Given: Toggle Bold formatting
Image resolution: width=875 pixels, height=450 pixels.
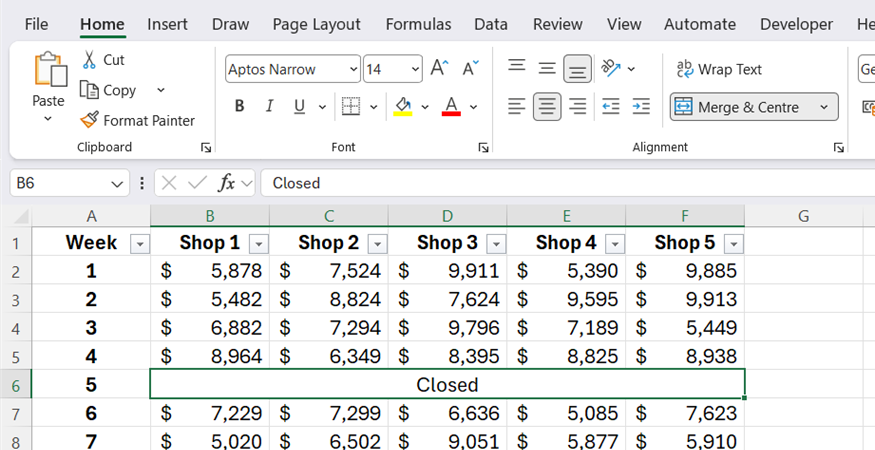Looking at the screenshot, I should tap(239, 106).
